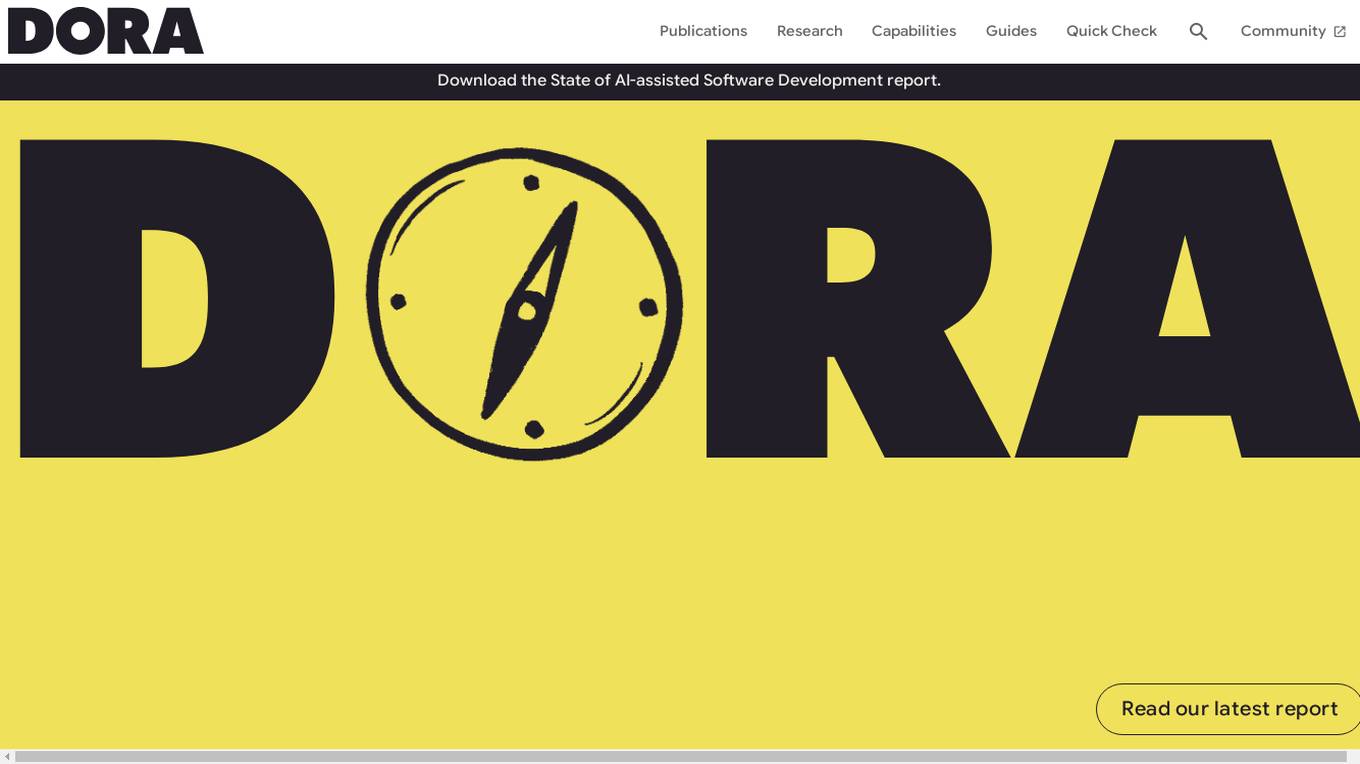This screenshot has width=1360, height=764.
Task: Click the scrollbar left arrow
Action: coord(7,757)
